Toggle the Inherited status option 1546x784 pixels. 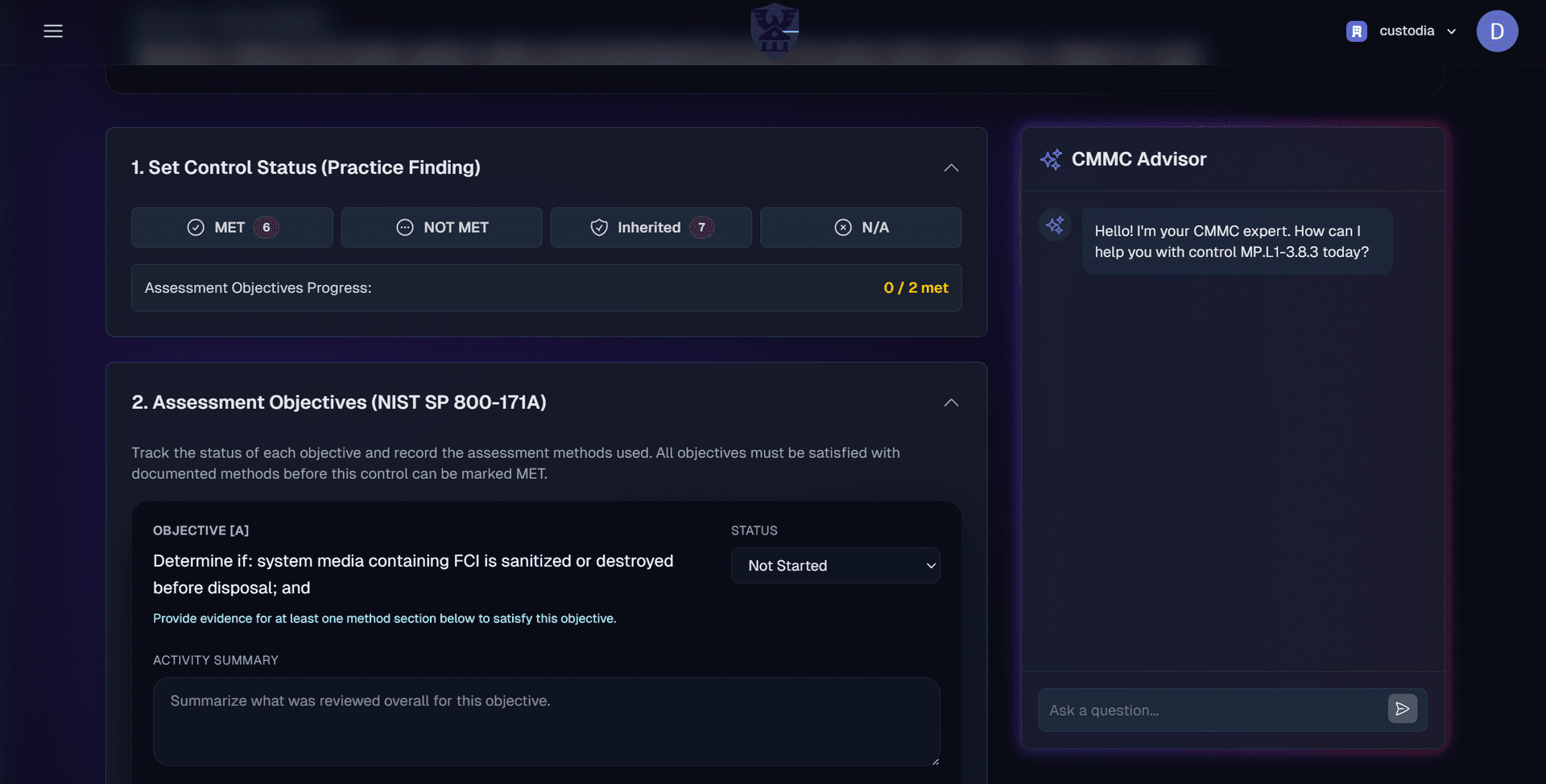pyautogui.click(x=651, y=227)
